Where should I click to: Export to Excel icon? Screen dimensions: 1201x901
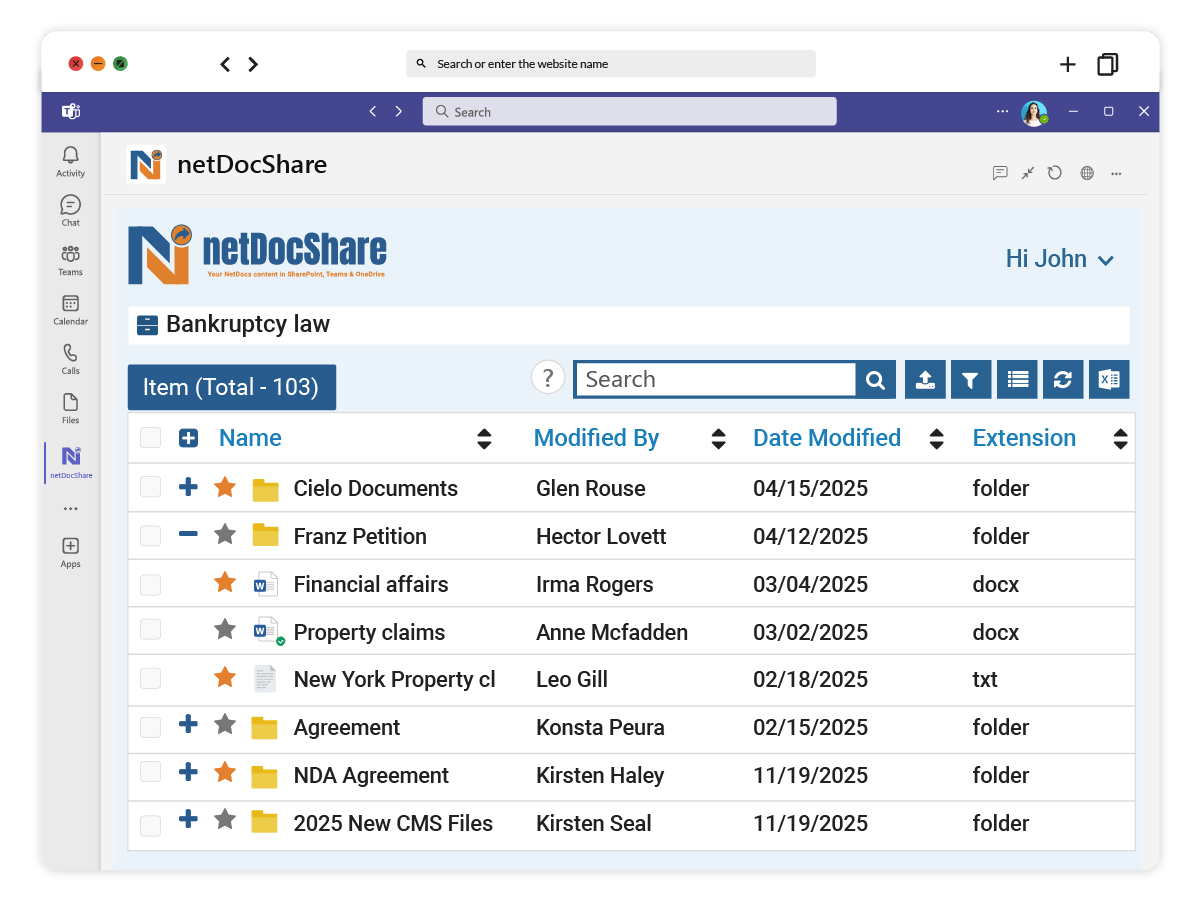(1109, 380)
